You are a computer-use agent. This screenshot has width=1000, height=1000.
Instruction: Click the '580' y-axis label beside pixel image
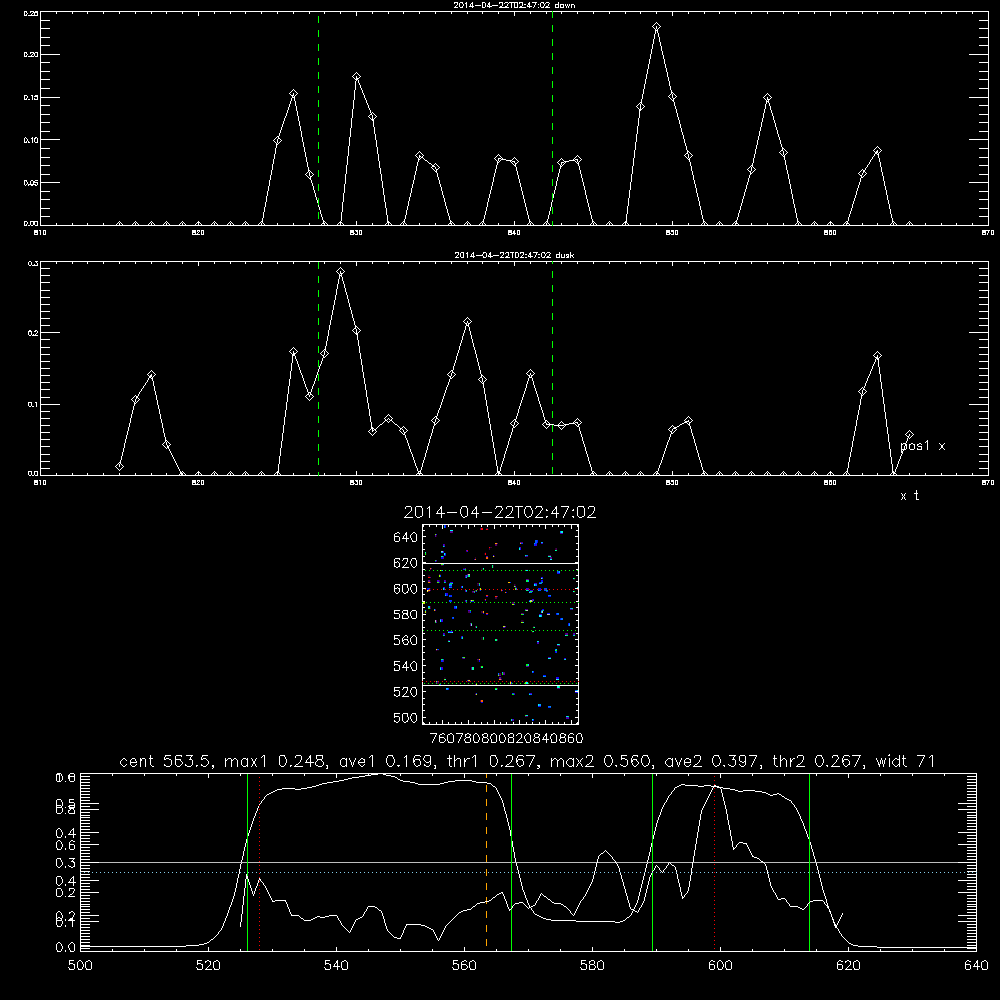pos(406,615)
